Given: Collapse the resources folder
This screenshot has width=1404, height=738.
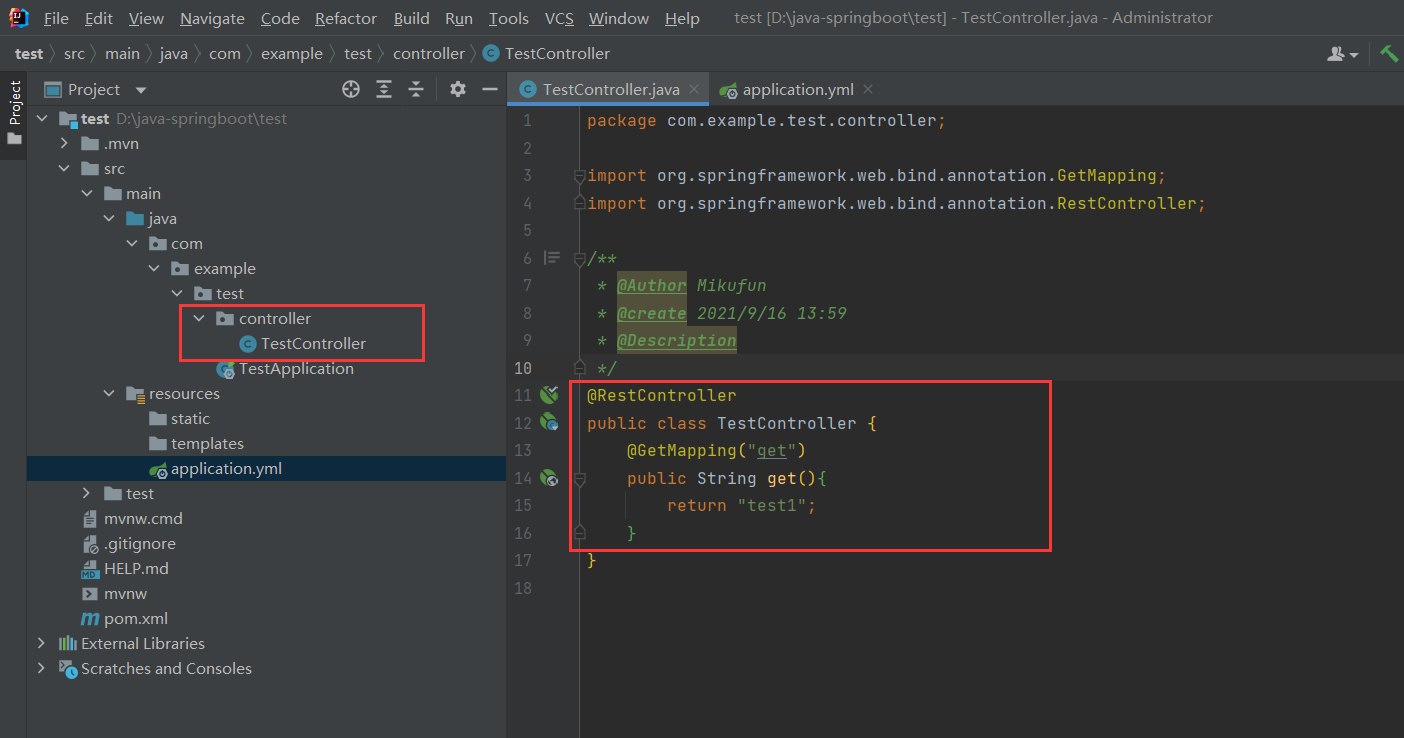Looking at the screenshot, I should click(109, 393).
